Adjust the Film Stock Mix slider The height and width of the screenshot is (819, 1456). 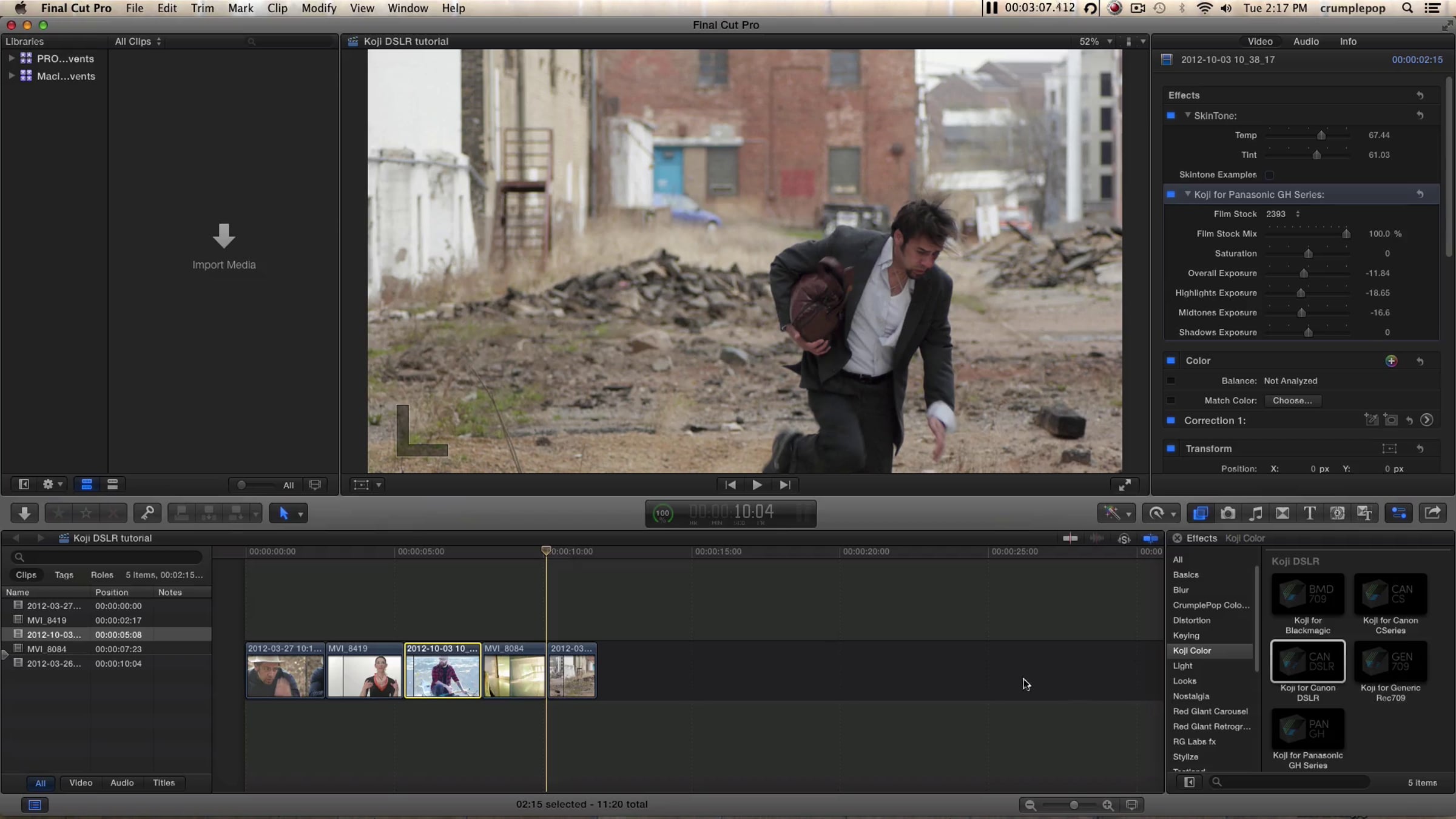[1346, 234]
